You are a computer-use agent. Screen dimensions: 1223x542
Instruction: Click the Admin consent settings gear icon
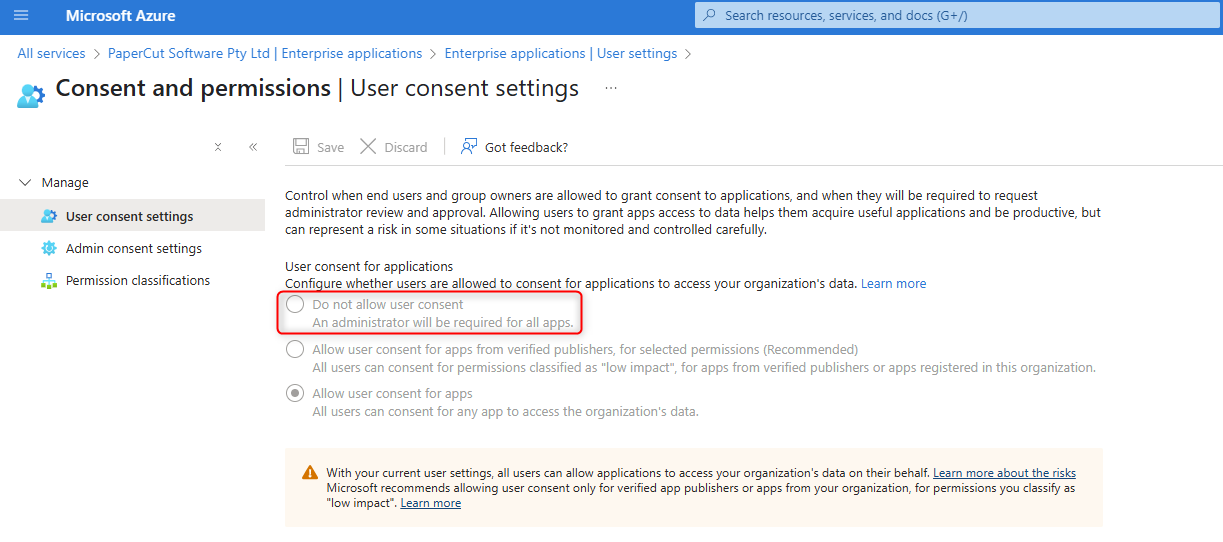pyautogui.click(x=49, y=248)
